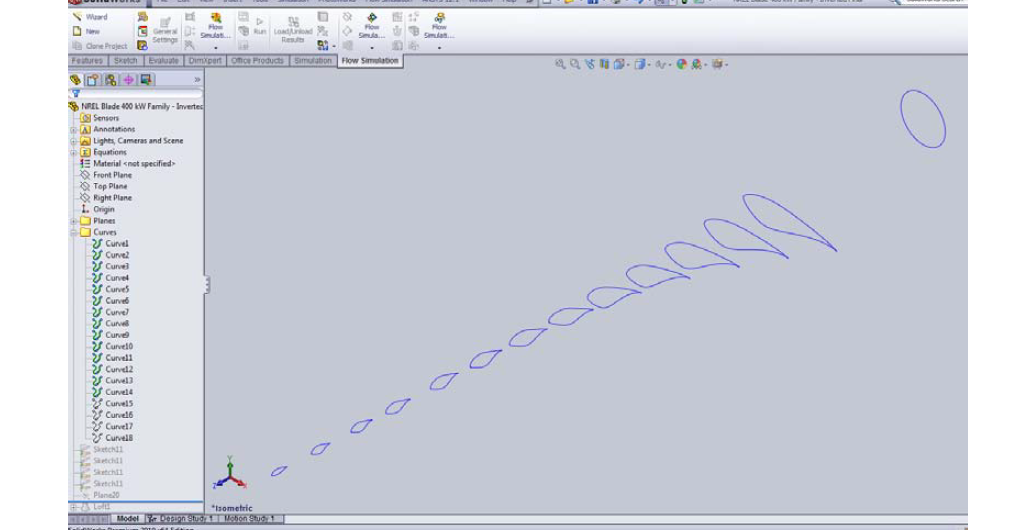Expand Lights, Cameras and Scene node
The height and width of the screenshot is (530, 1025).
coord(74,141)
